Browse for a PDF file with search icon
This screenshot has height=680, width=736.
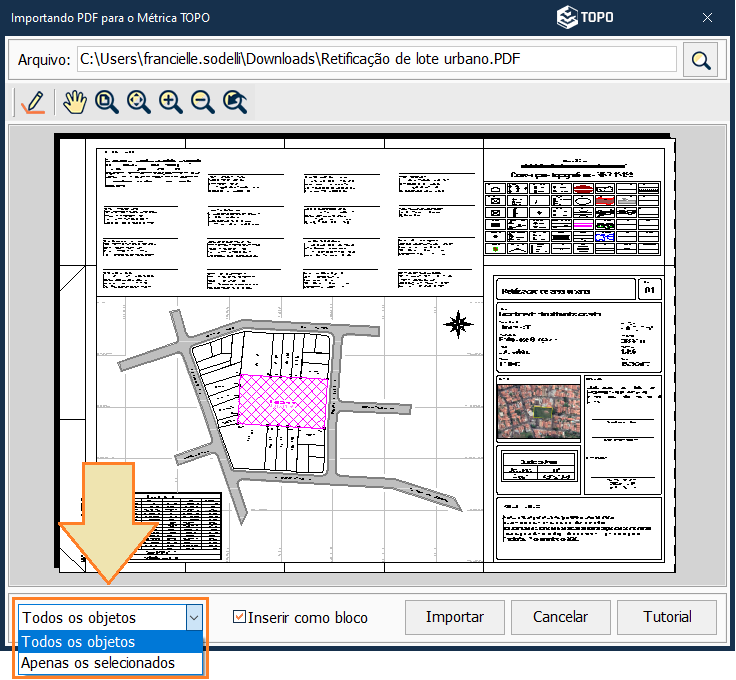tap(700, 60)
